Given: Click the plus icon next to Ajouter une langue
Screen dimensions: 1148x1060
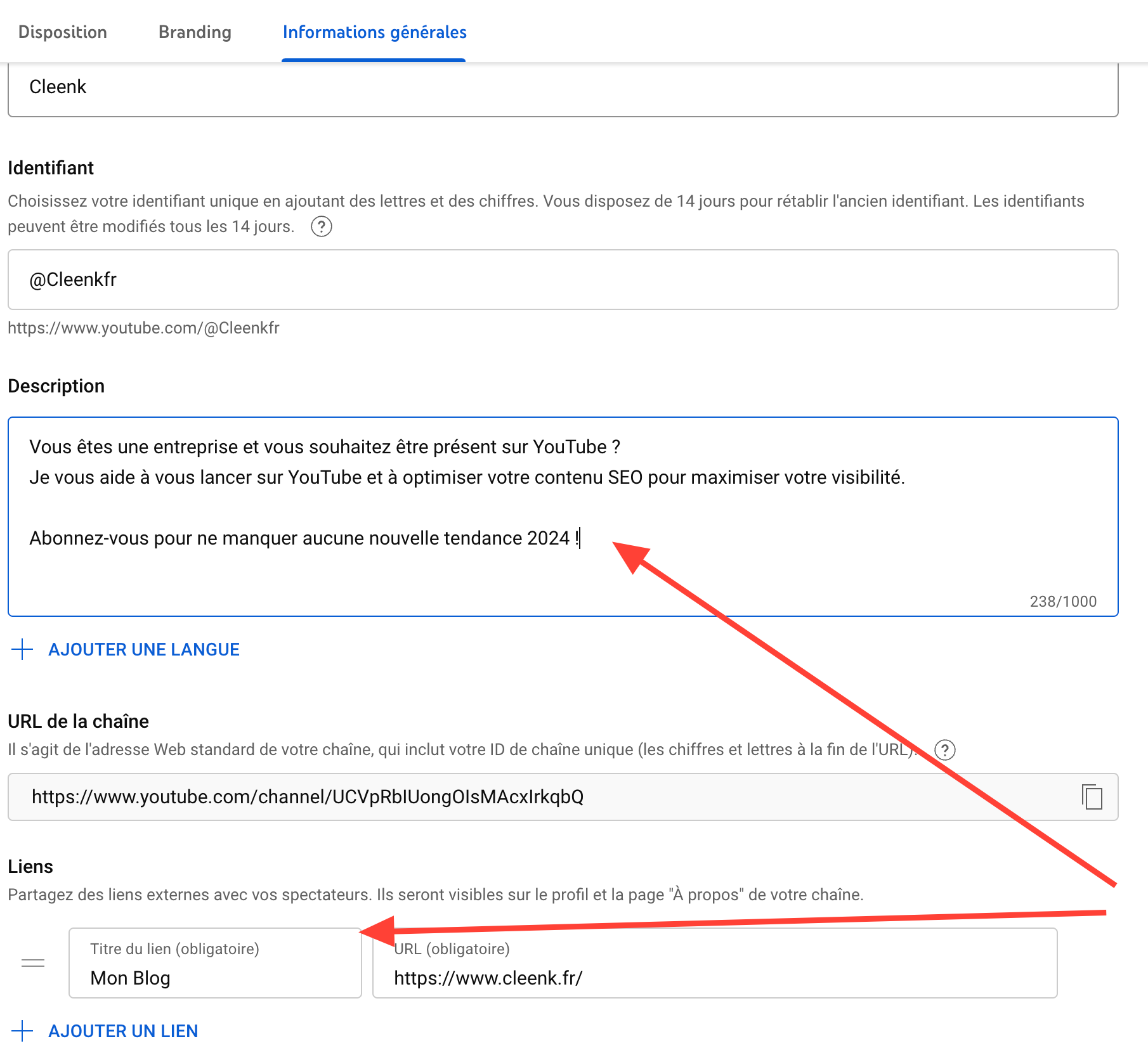Looking at the screenshot, I should pos(22,649).
